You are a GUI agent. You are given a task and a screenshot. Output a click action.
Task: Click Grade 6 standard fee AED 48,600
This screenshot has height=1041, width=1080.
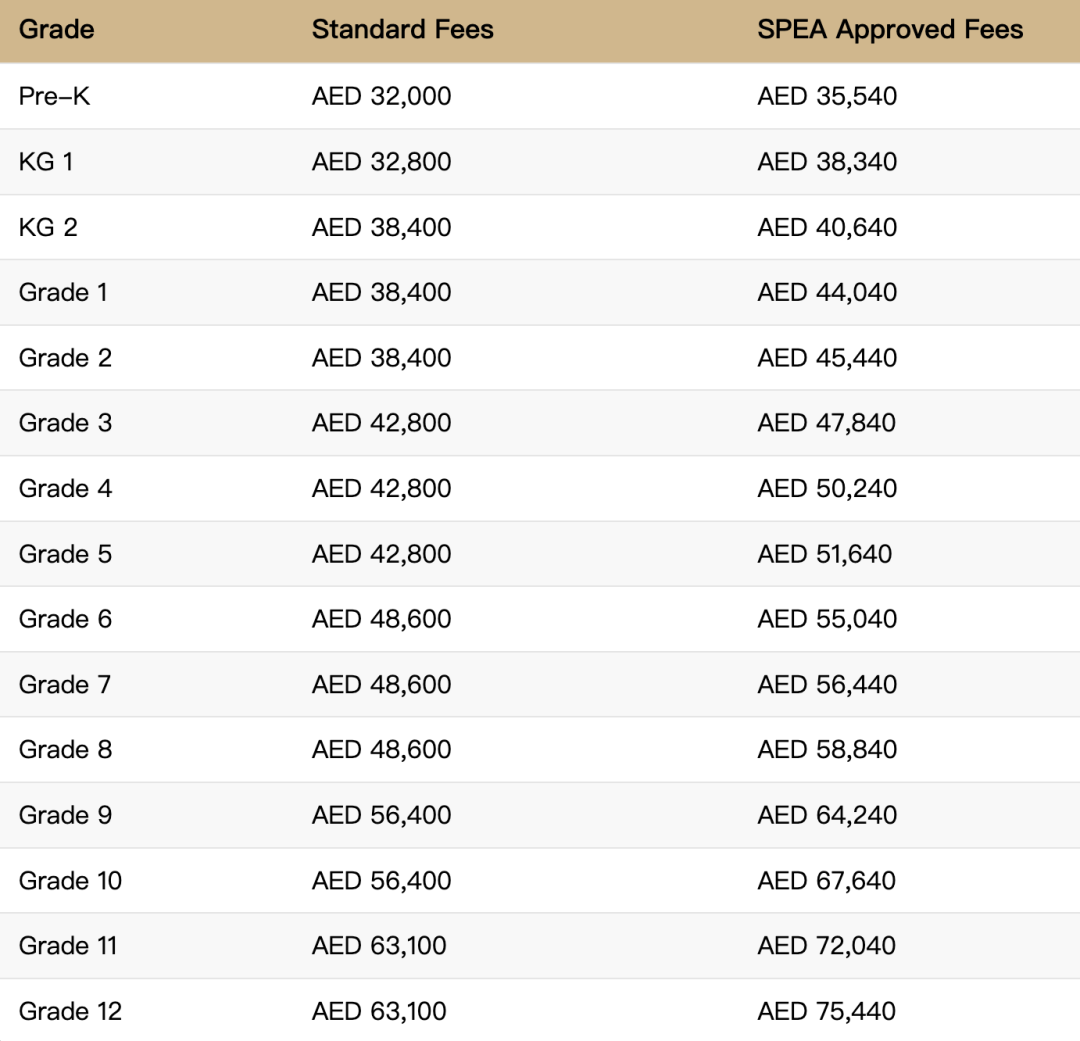click(x=382, y=619)
